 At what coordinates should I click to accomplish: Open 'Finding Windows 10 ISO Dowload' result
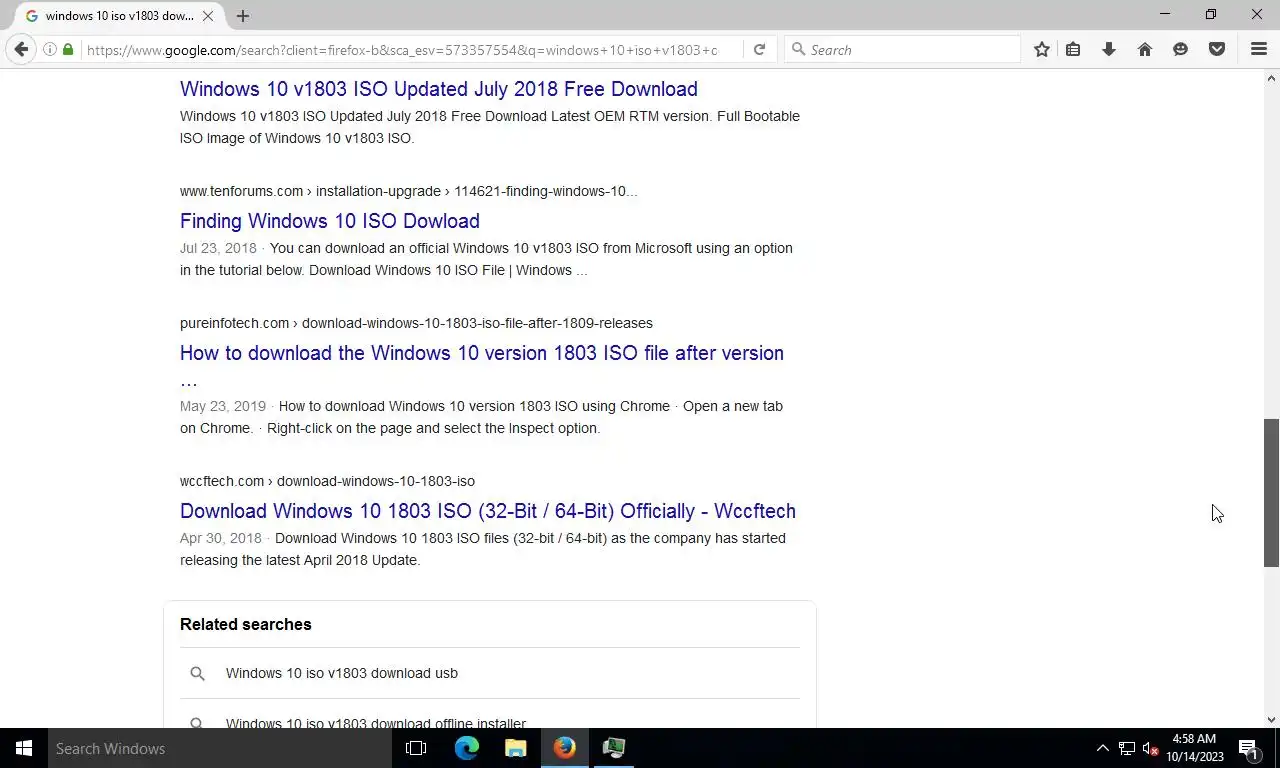[330, 221]
